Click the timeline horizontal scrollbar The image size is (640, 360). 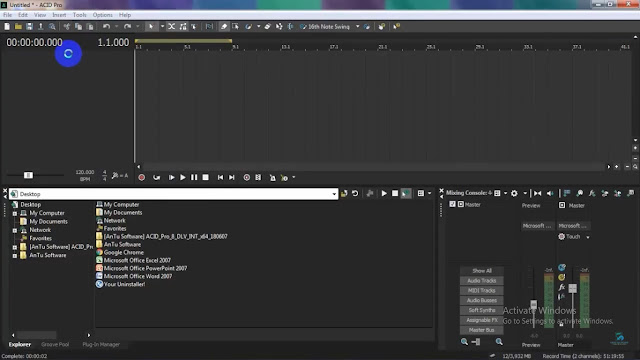[373, 167]
